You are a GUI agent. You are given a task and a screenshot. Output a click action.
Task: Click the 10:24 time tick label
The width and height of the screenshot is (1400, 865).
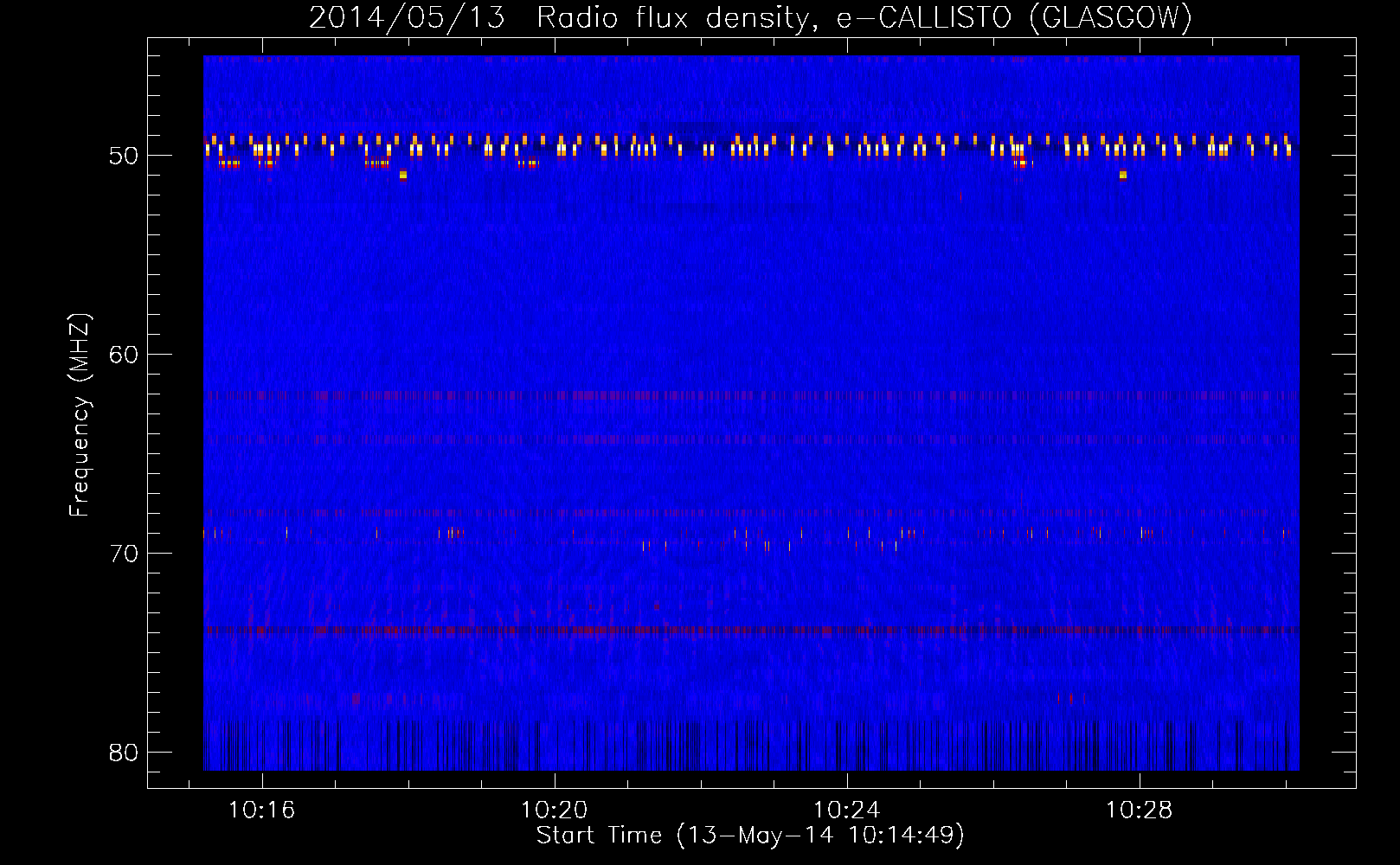[847, 810]
